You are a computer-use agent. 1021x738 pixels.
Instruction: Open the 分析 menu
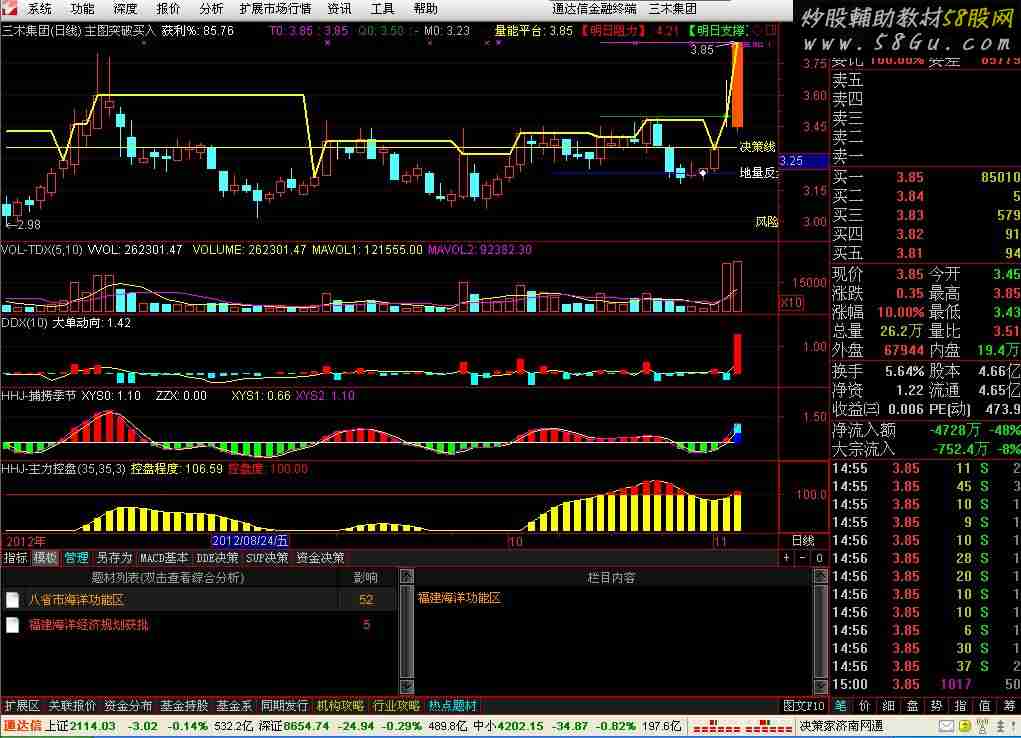[x=211, y=8]
